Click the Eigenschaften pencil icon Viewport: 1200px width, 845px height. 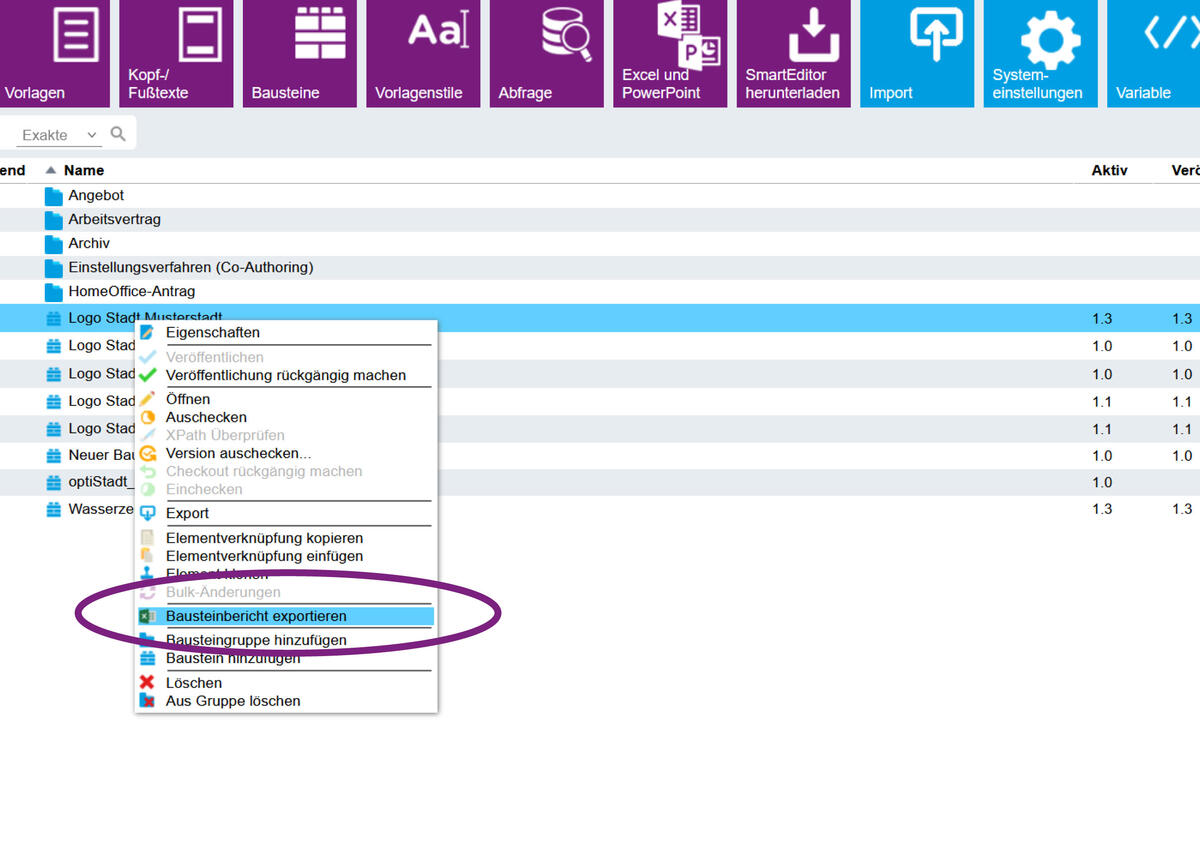click(147, 332)
